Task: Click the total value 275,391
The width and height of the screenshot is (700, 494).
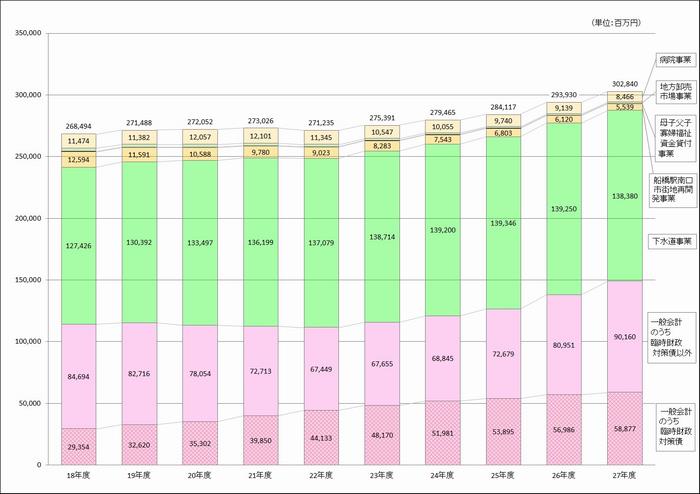Action: pos(382,118)
